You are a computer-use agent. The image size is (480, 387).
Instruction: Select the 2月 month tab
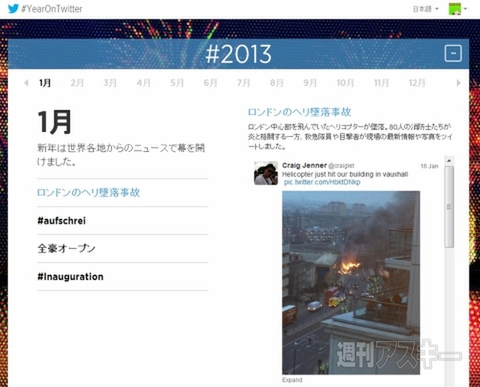click(x=77, y=83)
